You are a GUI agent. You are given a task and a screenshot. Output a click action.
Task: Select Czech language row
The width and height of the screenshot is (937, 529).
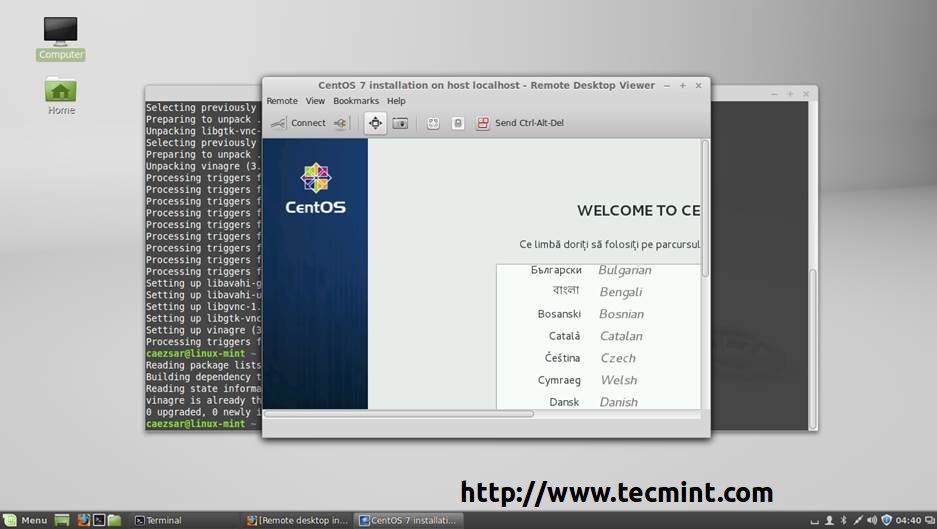(598, 358)
